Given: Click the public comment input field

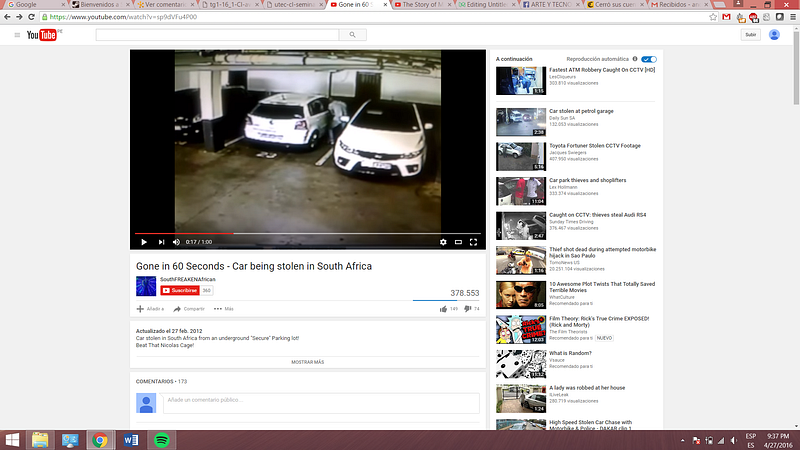Looking at the screenshot, I should [321, 403].
